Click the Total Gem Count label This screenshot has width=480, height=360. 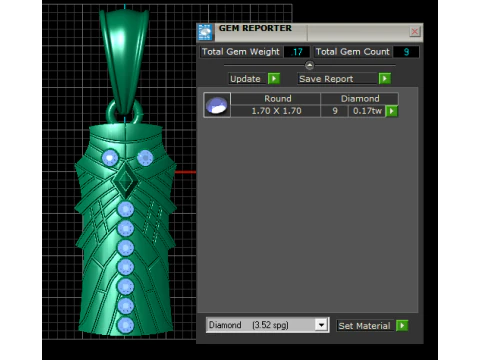tap(352, 52)
